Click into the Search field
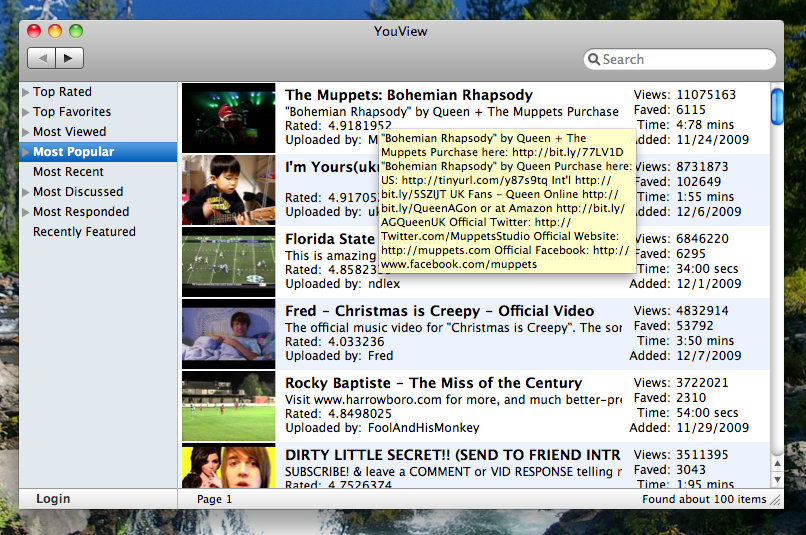Image resolution: width=806 pixels, height=535 pixels. pyautogui.click(x=680, y=59)
